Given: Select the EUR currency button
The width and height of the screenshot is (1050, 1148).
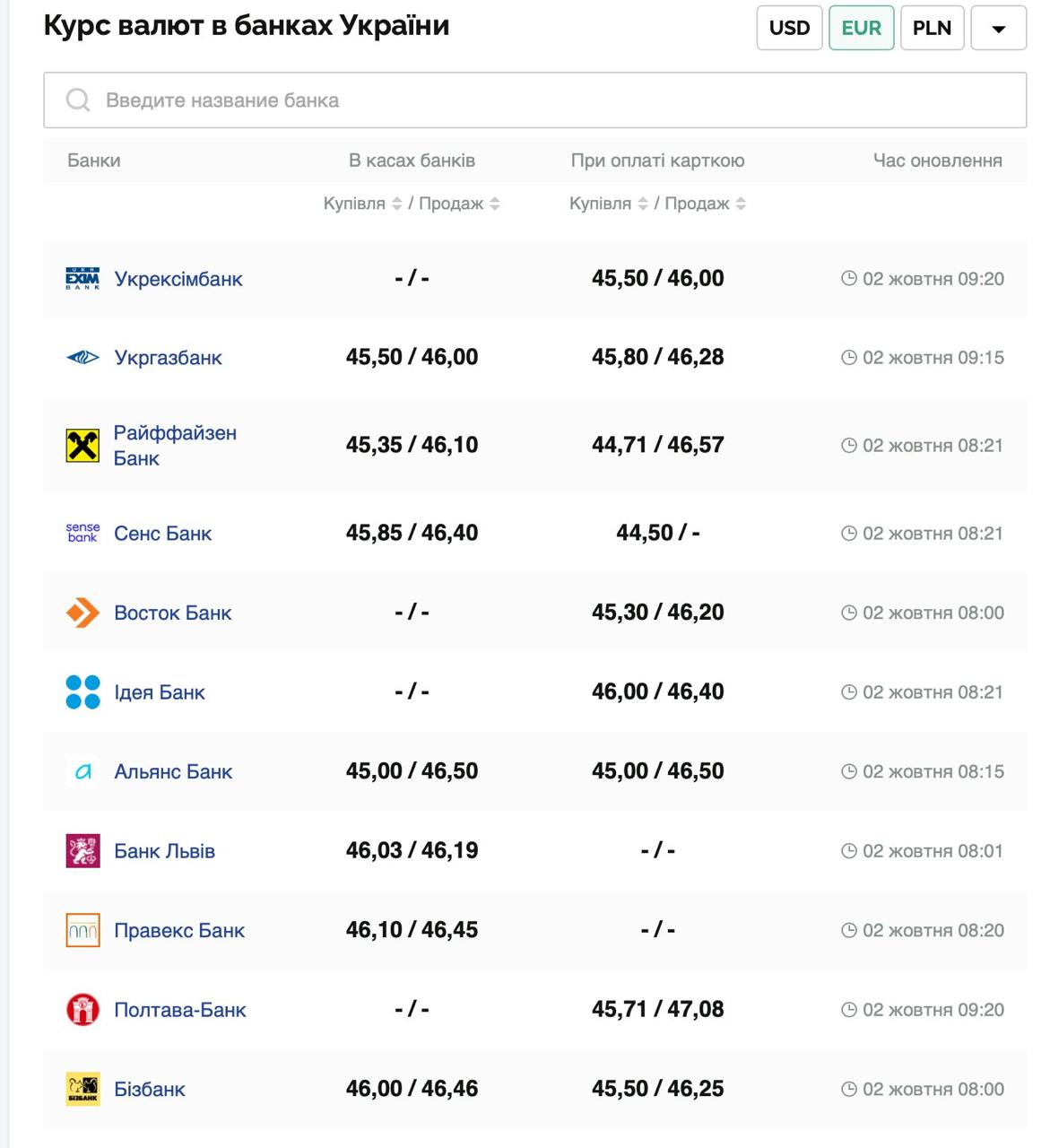Looking at the screenshot, I should 861,28.
